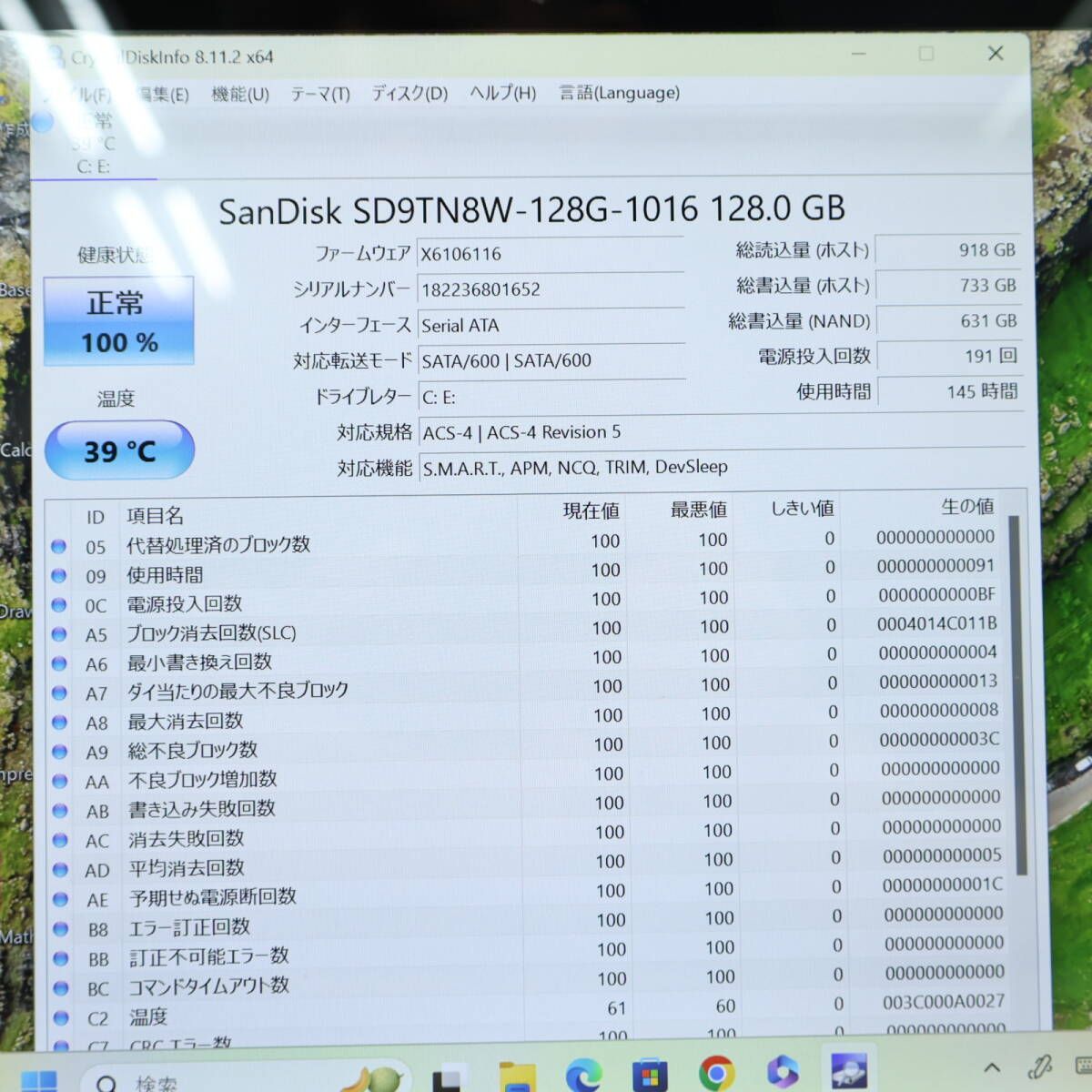Click the status icon for row A5
The image size is (1092, 1092).
[58, 634]
